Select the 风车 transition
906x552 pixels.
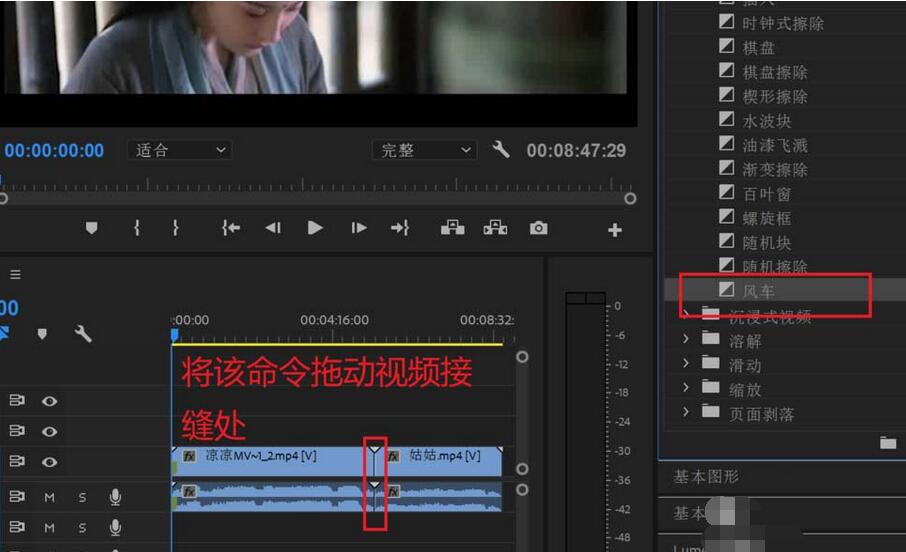click(759, 291)
